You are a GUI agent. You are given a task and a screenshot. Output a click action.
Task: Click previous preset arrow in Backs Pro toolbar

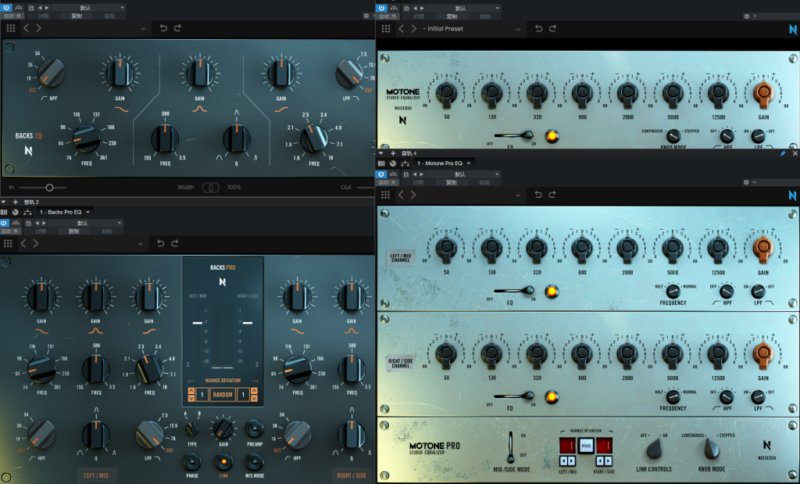coord(26,243)
